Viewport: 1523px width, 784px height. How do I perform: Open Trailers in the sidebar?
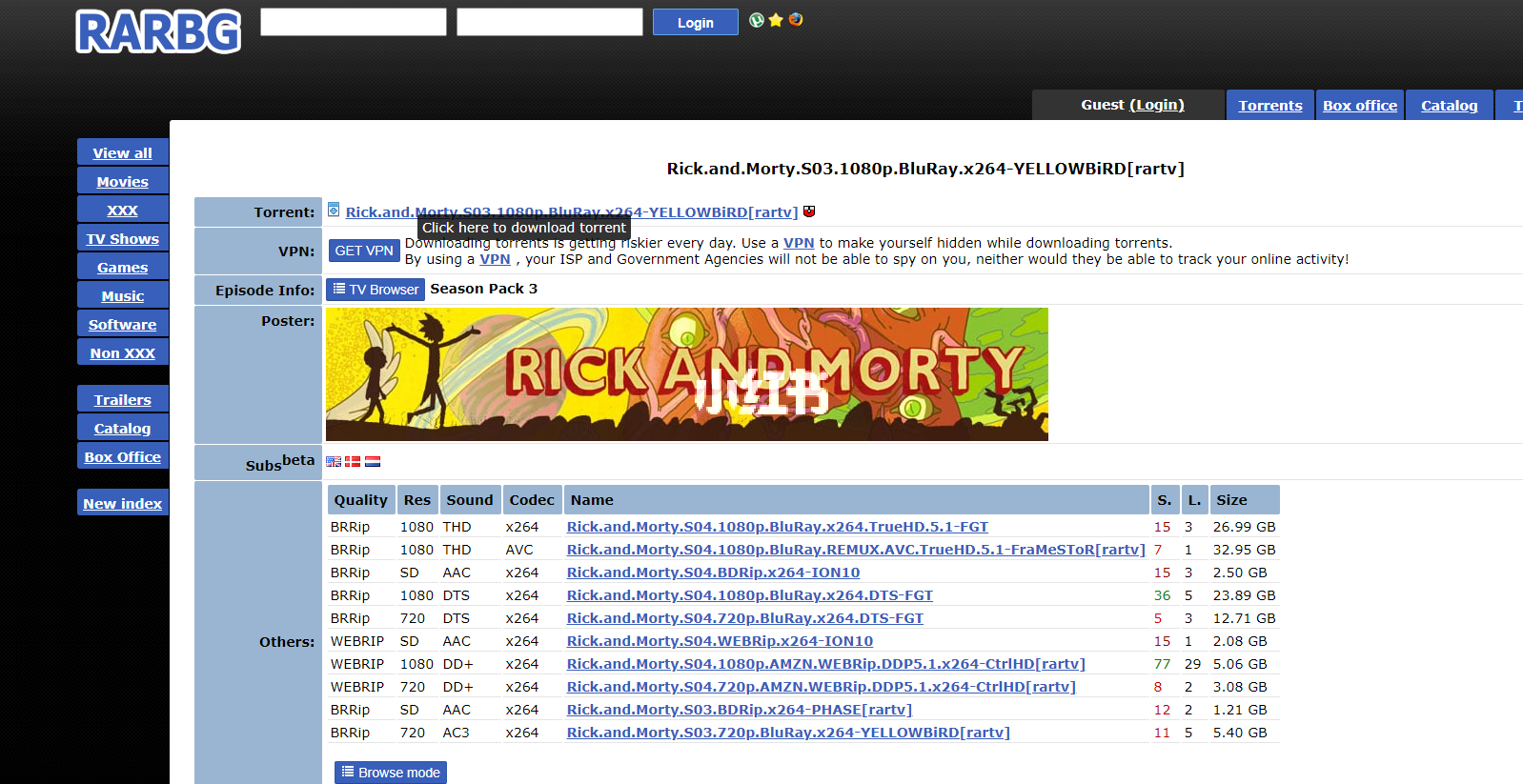tap(123, 399)
